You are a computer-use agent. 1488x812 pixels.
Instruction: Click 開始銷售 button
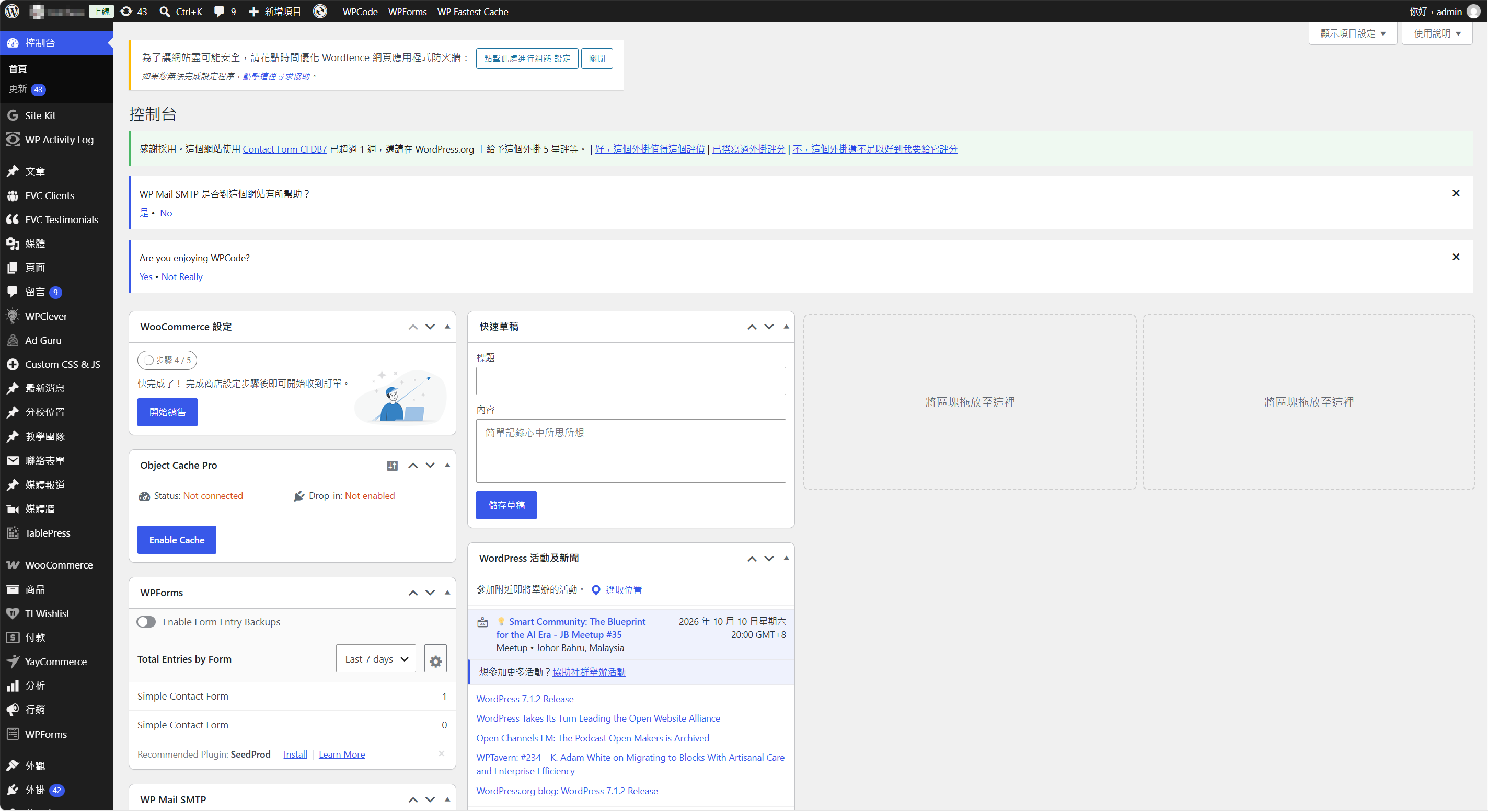[168, 412]
